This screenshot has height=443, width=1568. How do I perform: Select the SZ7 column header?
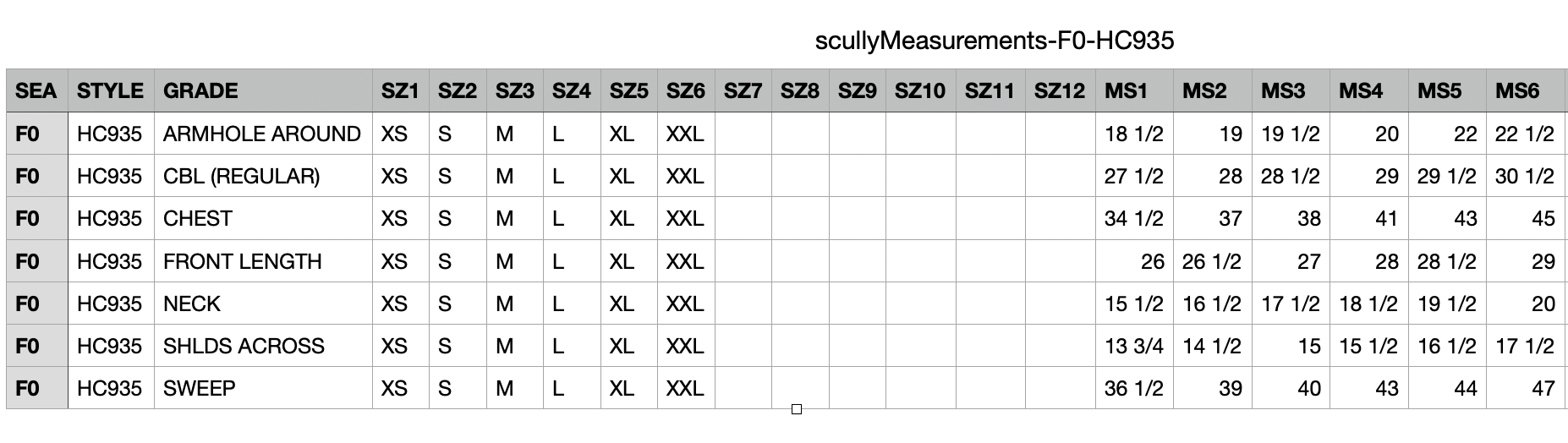[743, 91]
